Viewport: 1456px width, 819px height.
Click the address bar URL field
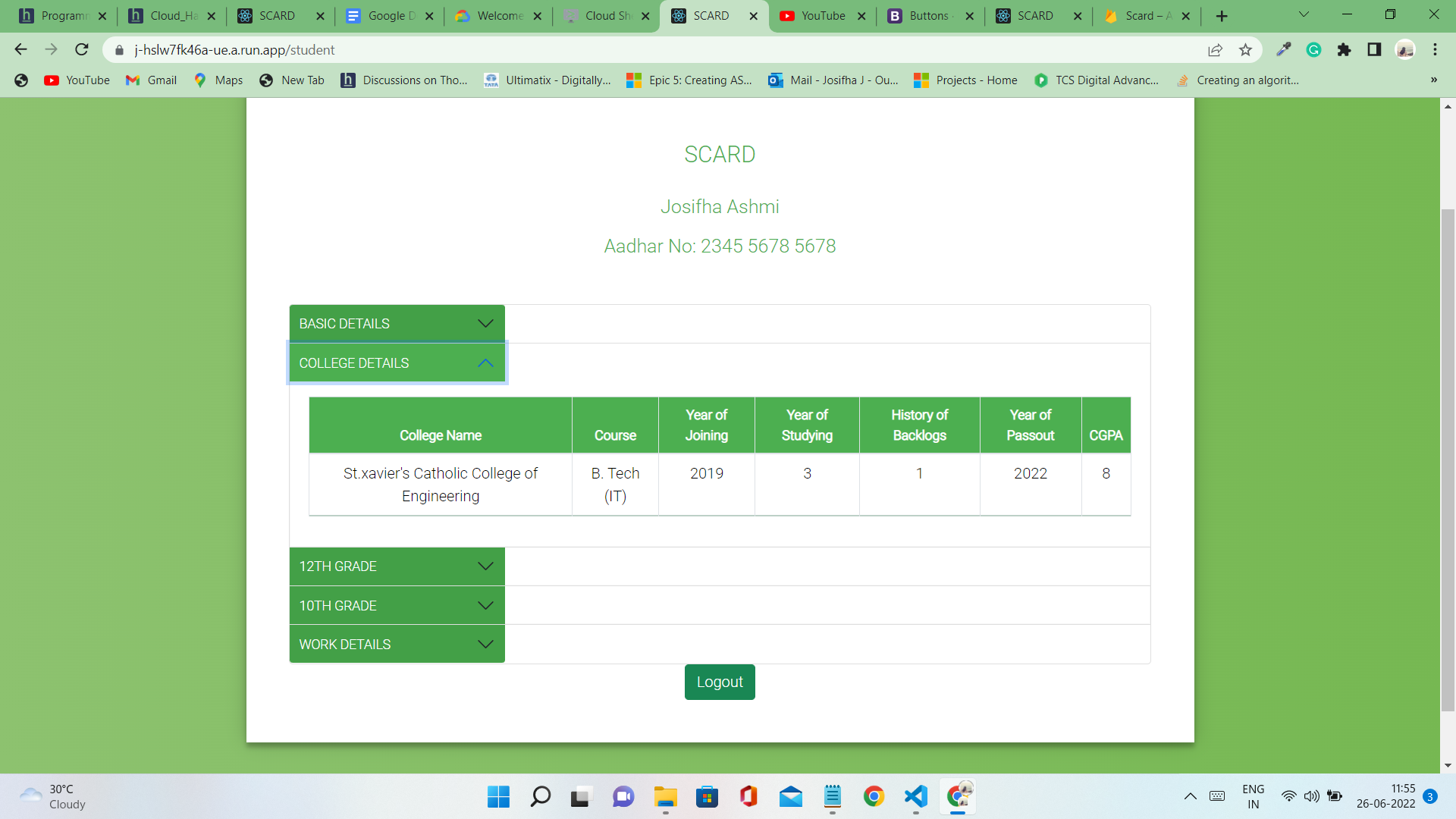click(607, 50)
